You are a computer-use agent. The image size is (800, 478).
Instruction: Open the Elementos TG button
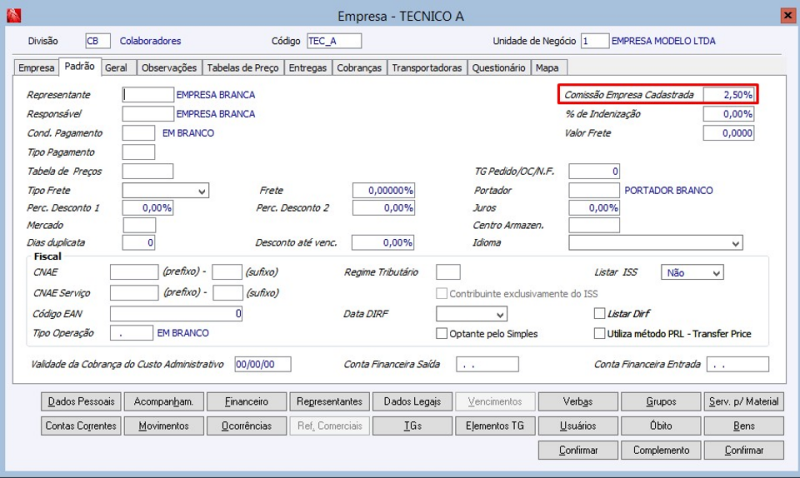click(495, 426)
